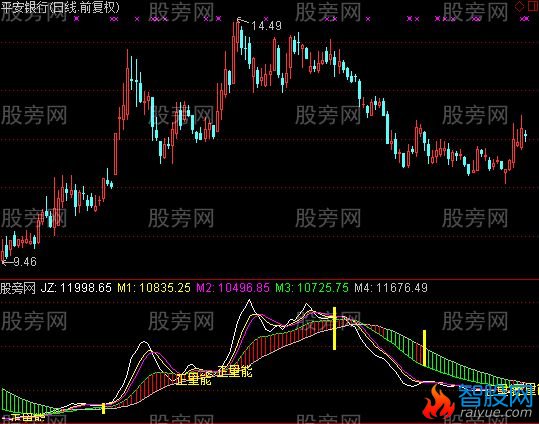Click the 14.49 high price label
This screenshot has height=424, width=539.
click(x=266, y=26)
